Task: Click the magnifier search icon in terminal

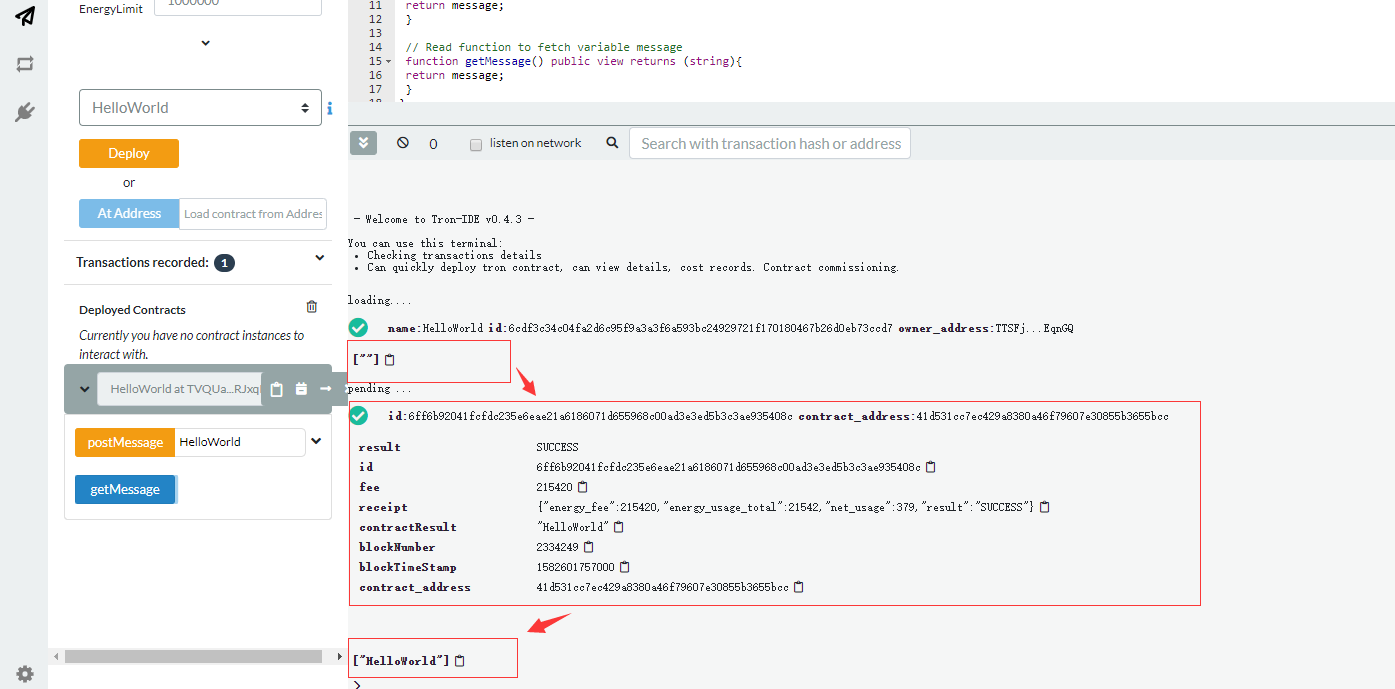Action: (x=612, y=143)
